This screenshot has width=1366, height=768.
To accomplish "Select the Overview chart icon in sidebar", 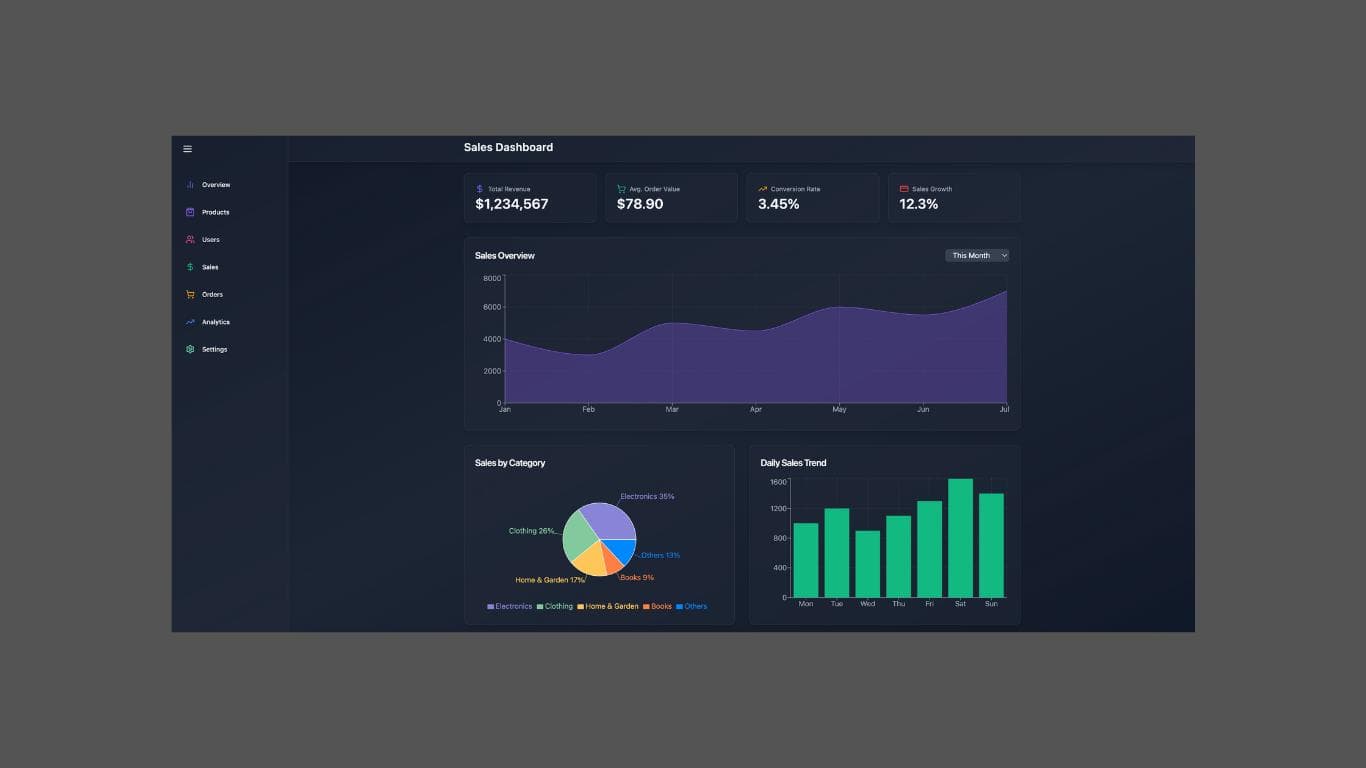I will pyautogui.click(x=190, y=185).
